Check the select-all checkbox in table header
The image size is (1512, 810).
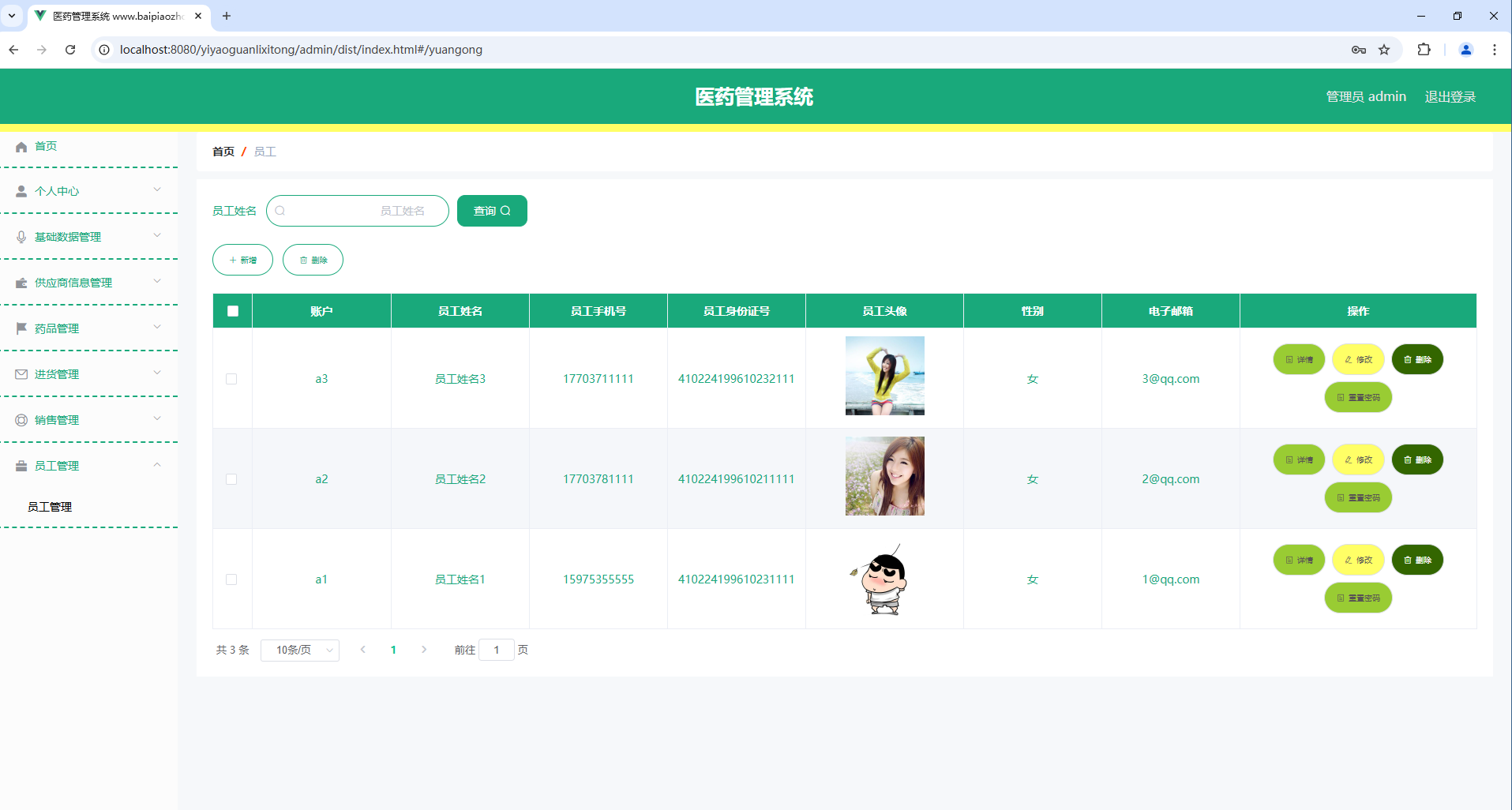point(231,310)
